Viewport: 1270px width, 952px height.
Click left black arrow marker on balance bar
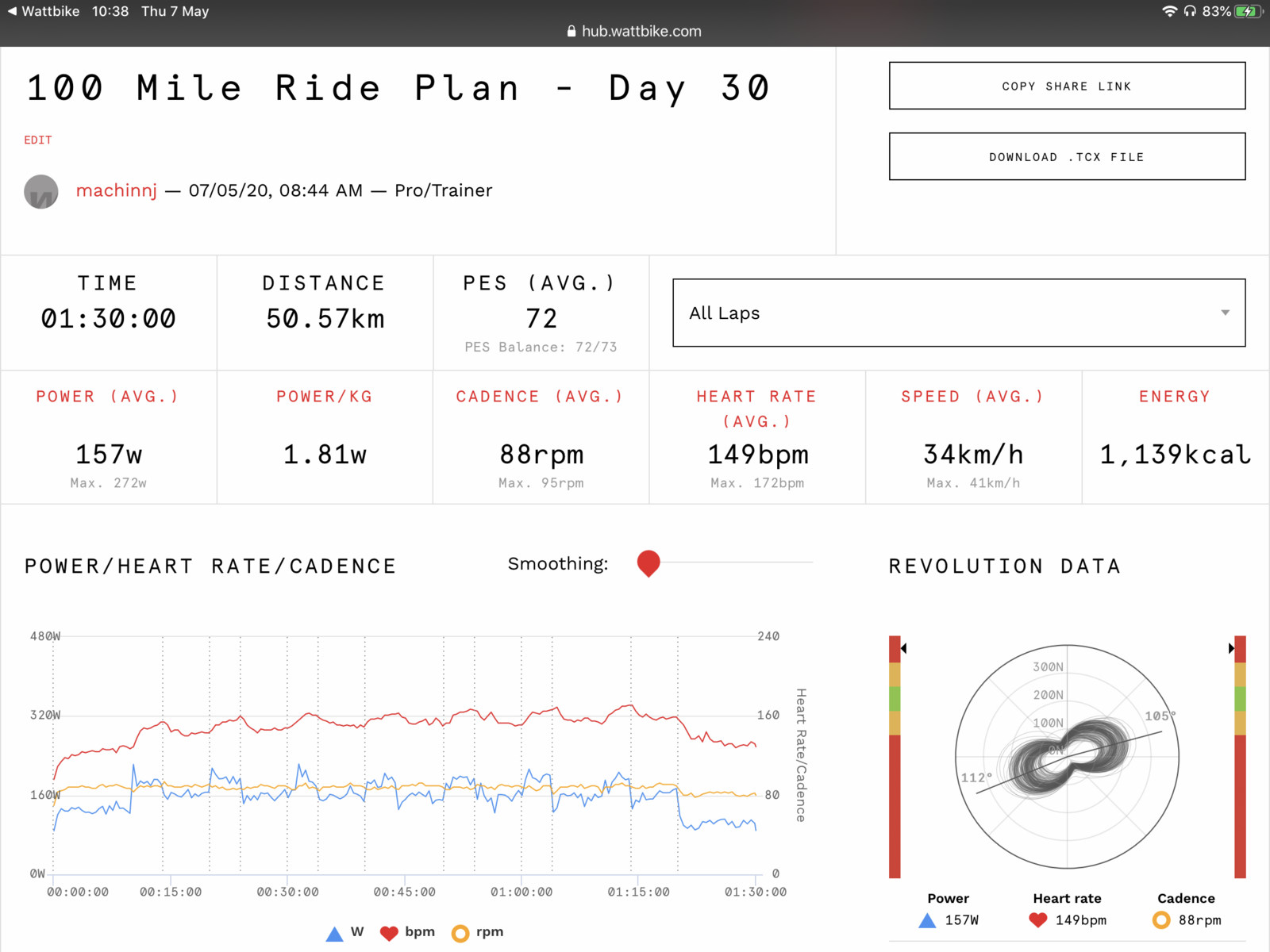(x=904, y=648)
